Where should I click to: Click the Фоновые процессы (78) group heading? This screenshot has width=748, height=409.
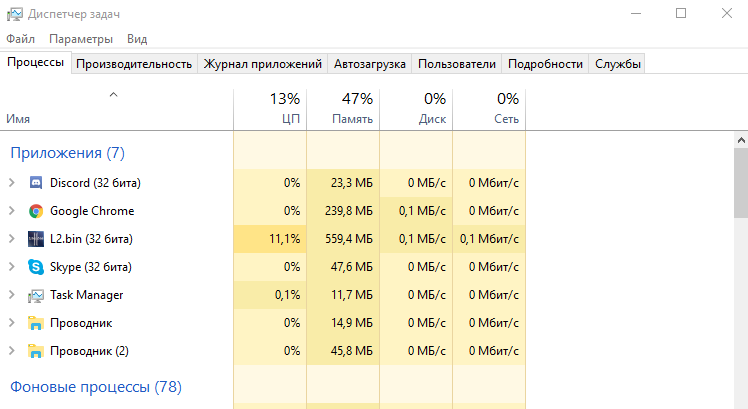point(96,387)
